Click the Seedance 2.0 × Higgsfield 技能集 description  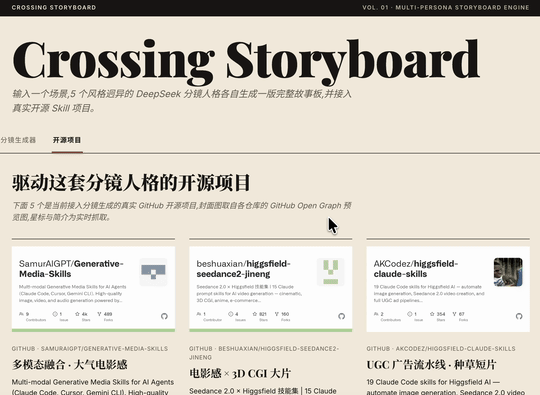pos(263,391)
